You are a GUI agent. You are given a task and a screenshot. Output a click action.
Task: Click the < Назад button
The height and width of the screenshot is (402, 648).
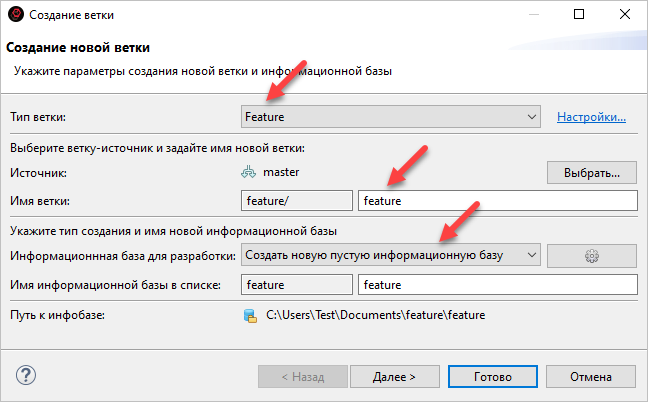click(x=300, y=376)
